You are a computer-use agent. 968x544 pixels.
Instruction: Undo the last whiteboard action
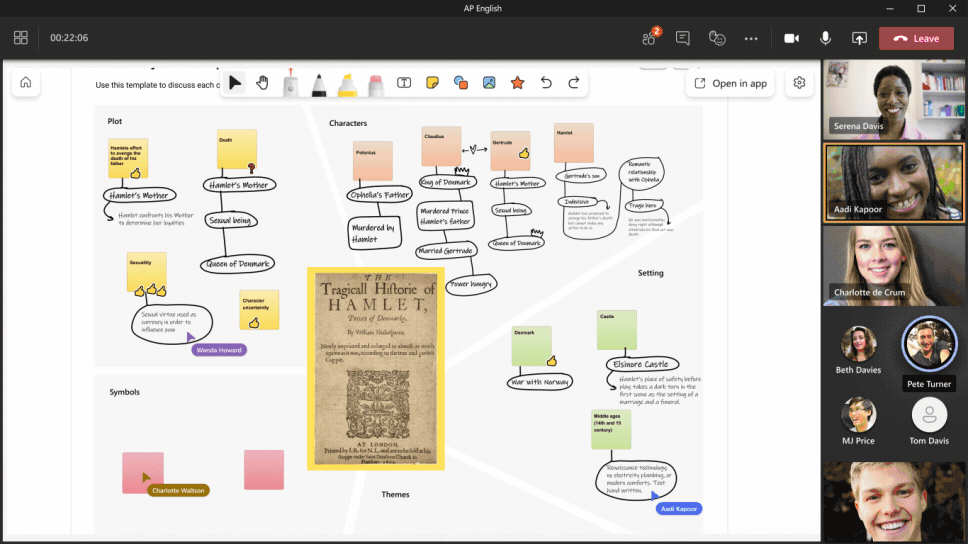click(546, 83)
